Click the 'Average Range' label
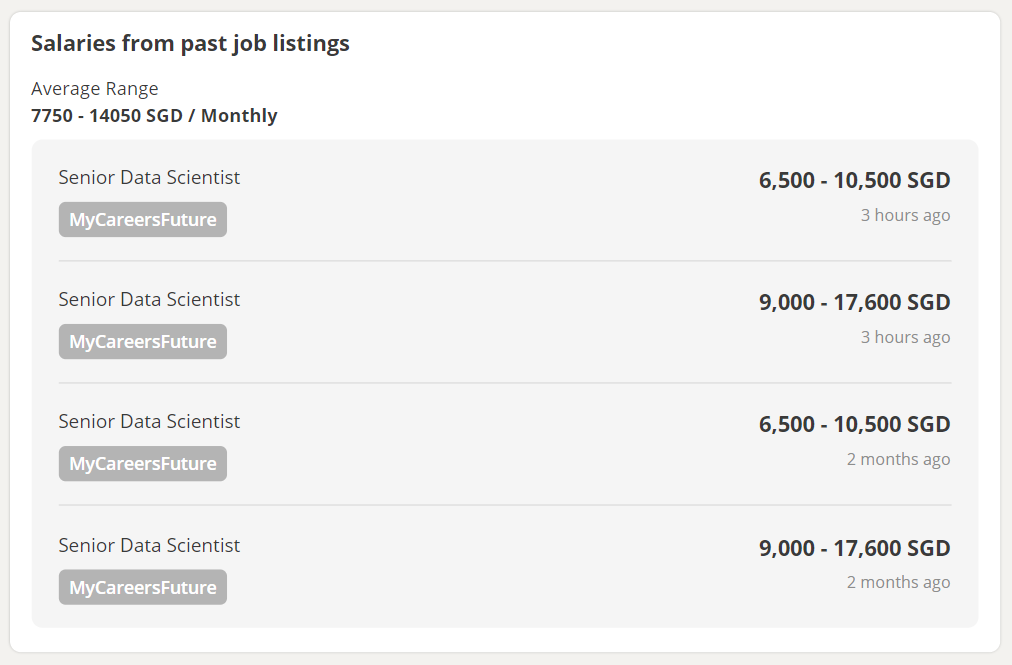The width and height of the screenshot is (1012, 665). (94, 88)
